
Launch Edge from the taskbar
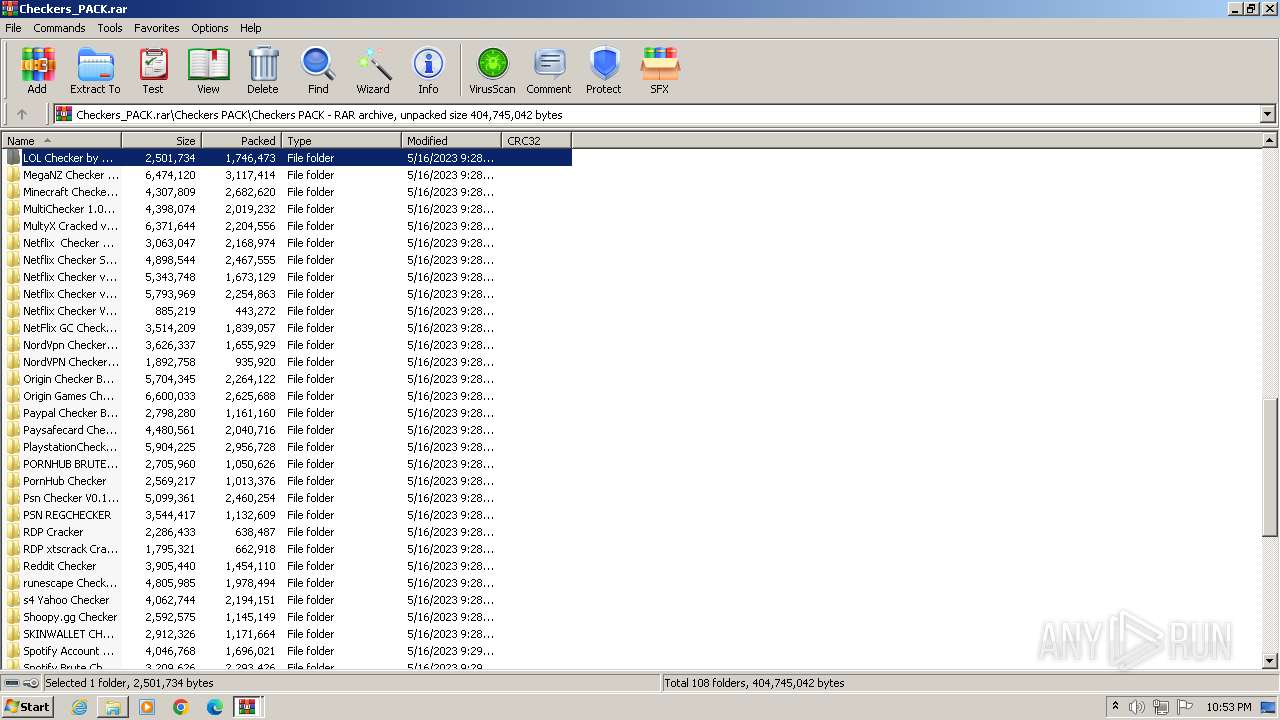[x=215, y=707]
